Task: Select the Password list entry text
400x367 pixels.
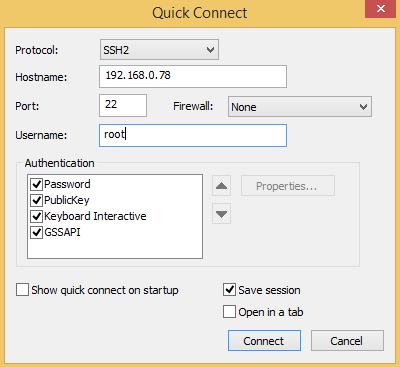Action: pyautogui.click(x=67, y=184)
